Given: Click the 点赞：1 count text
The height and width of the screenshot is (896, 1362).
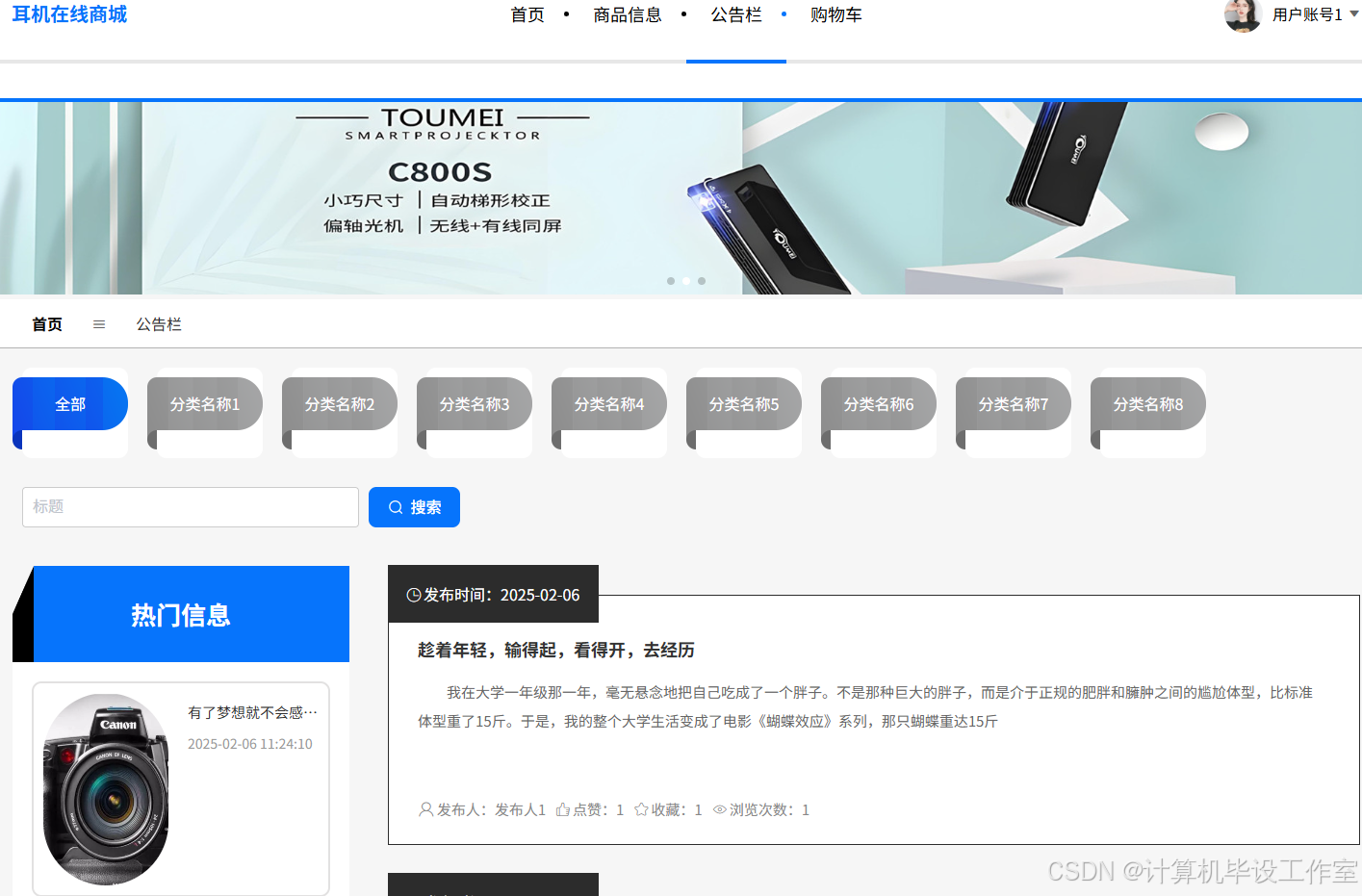Looking at the screenshot, I should point(599,809).
